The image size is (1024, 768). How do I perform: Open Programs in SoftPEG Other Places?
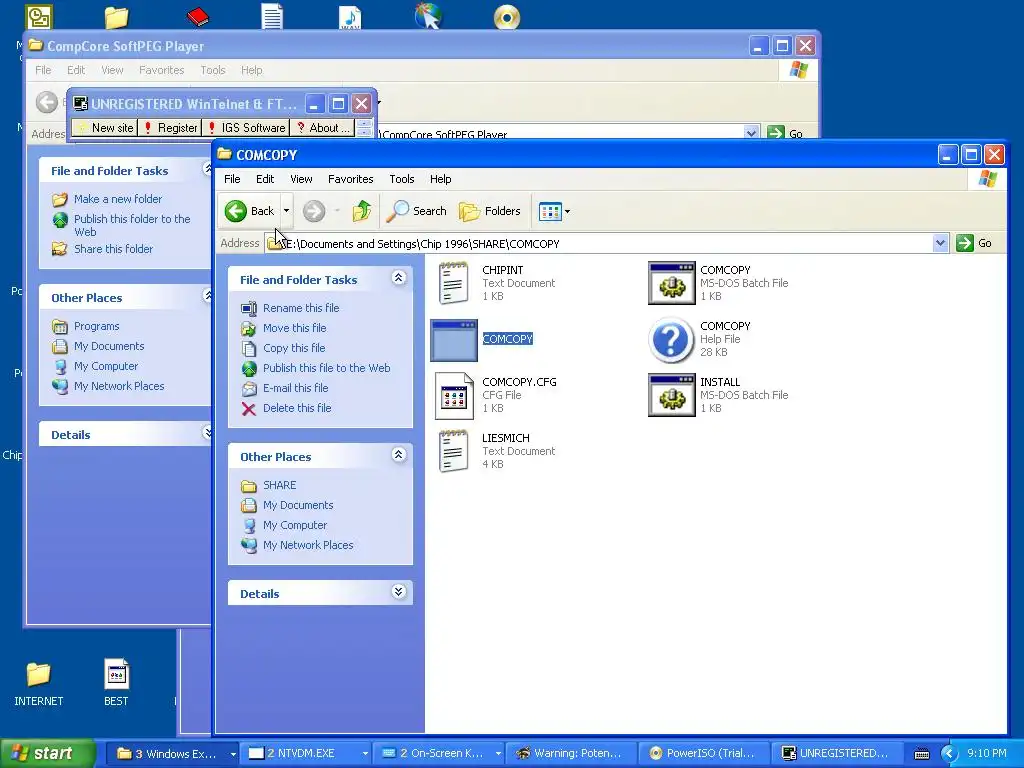pos(96,326)
